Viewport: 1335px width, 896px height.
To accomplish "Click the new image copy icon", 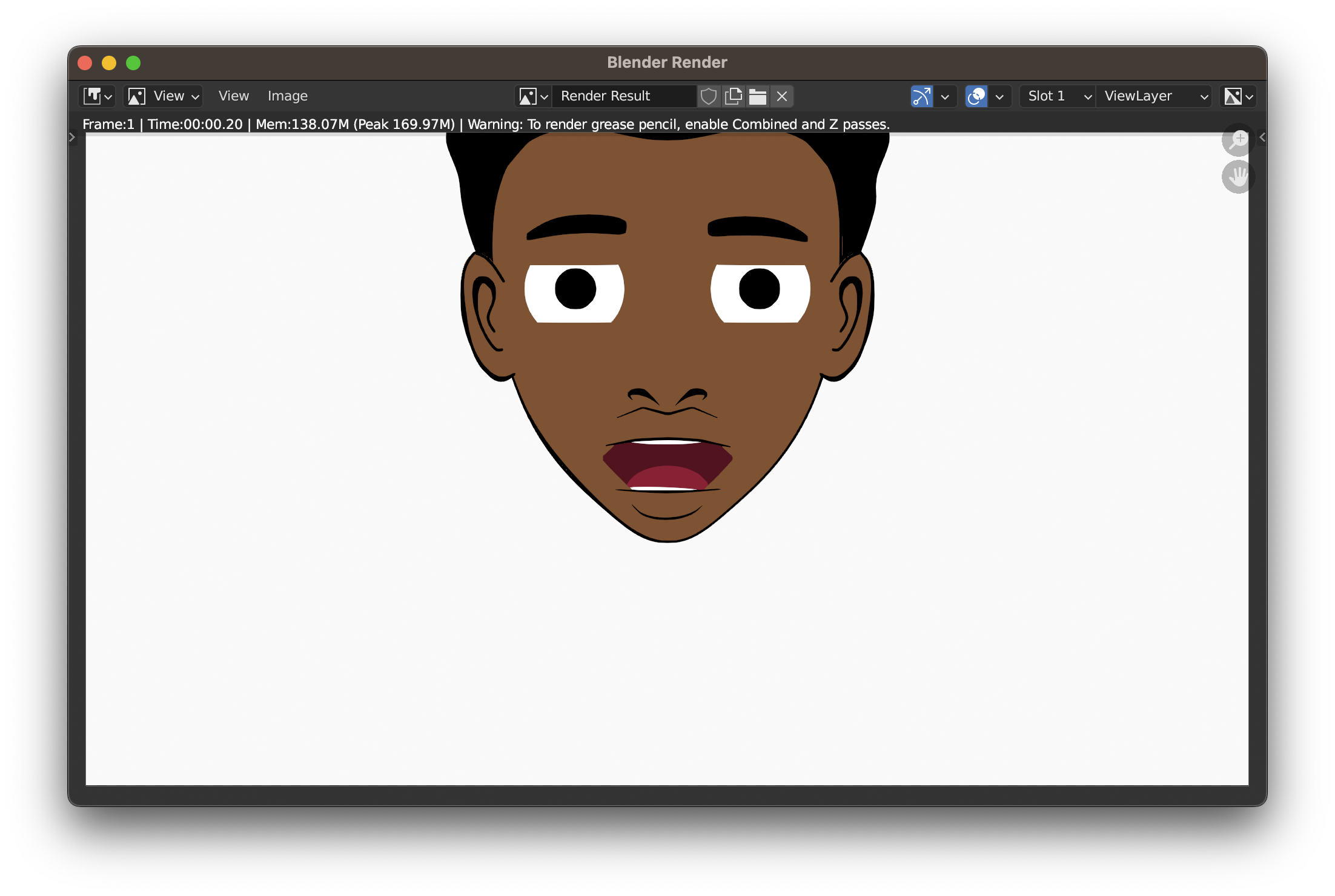I will 733,96.
